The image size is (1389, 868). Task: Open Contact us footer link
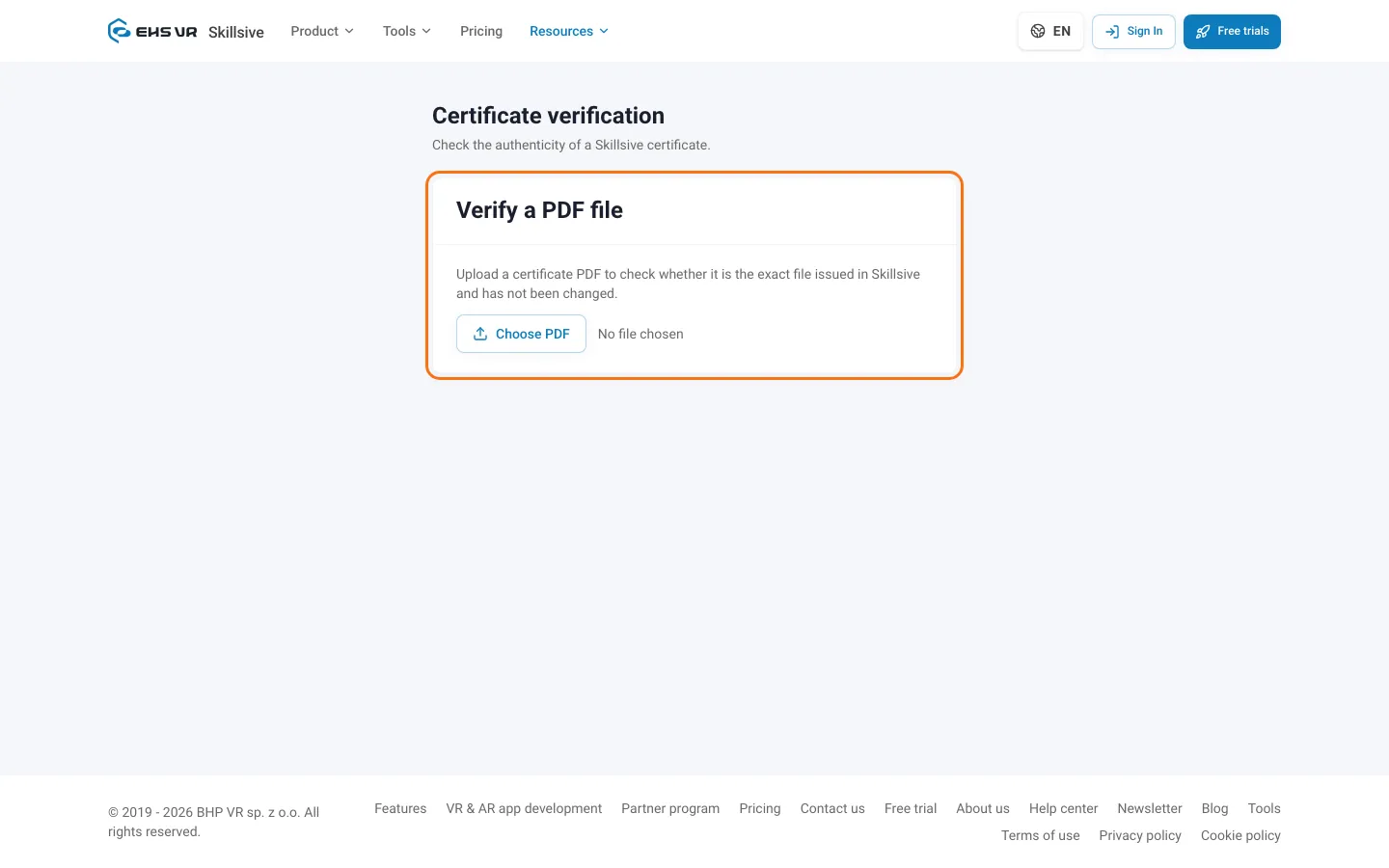coord(832,808)
